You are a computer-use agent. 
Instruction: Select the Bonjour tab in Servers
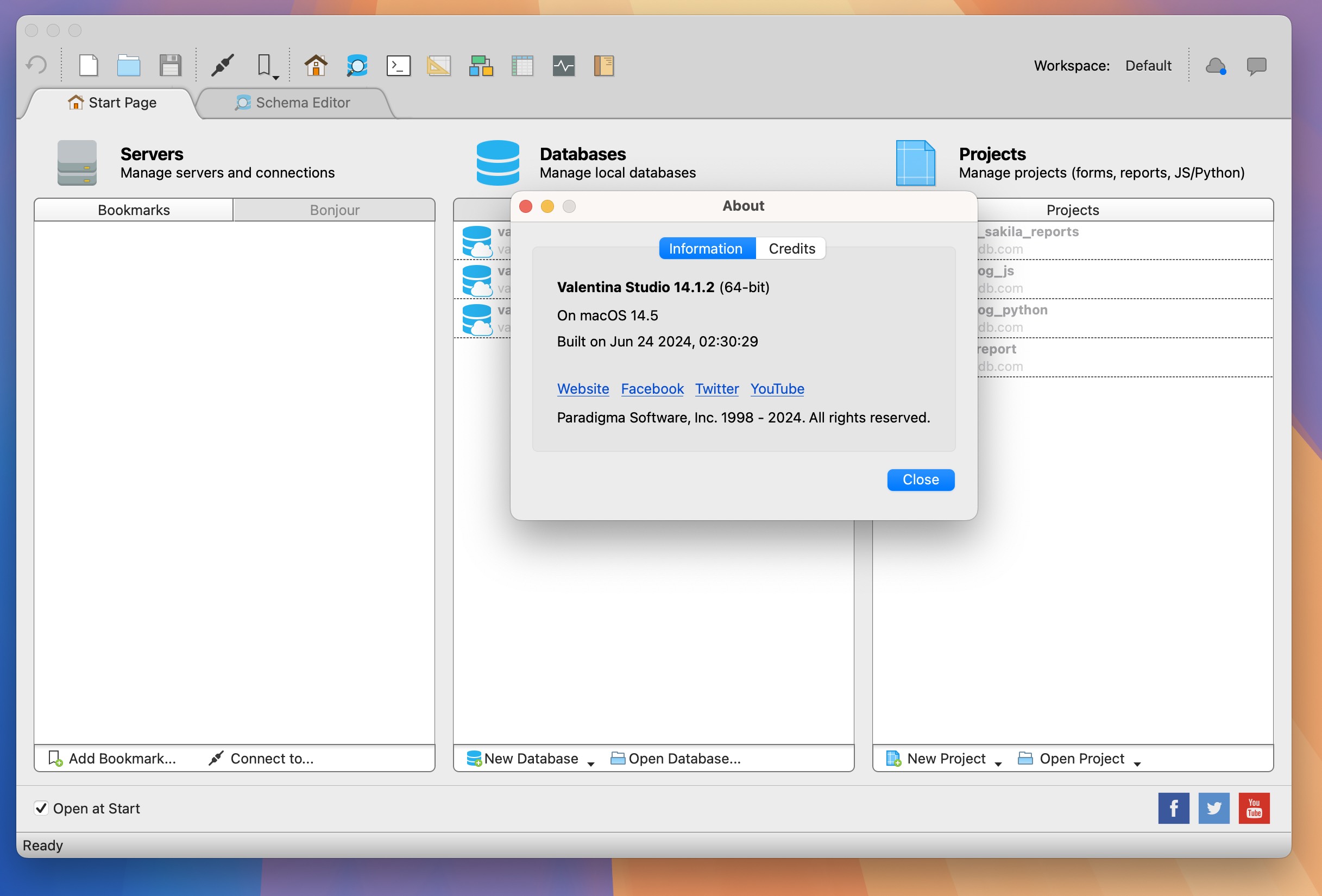[x=335, y=210]
